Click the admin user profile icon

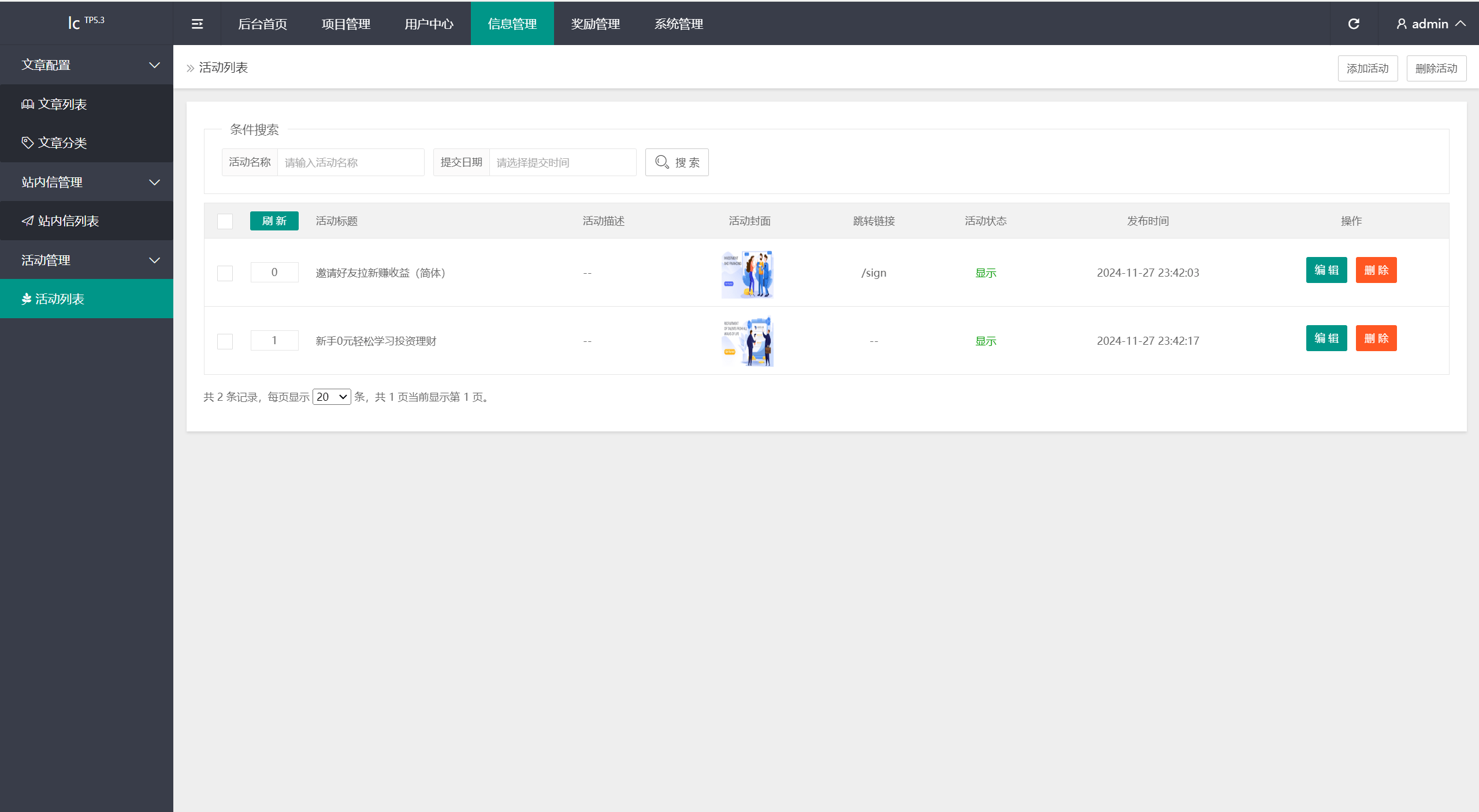(x=1402, y=24)
